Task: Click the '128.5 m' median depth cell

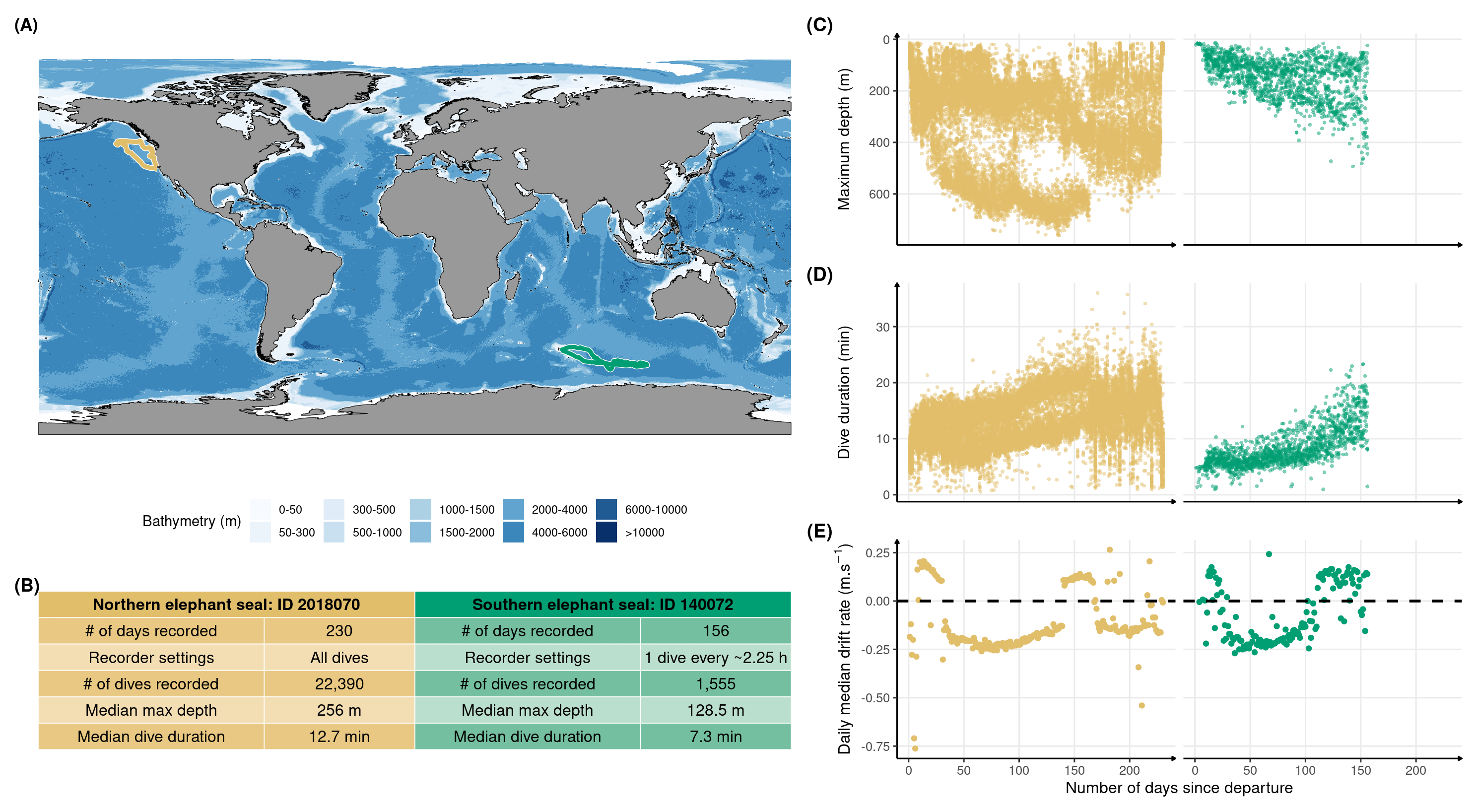Action: 716,710
